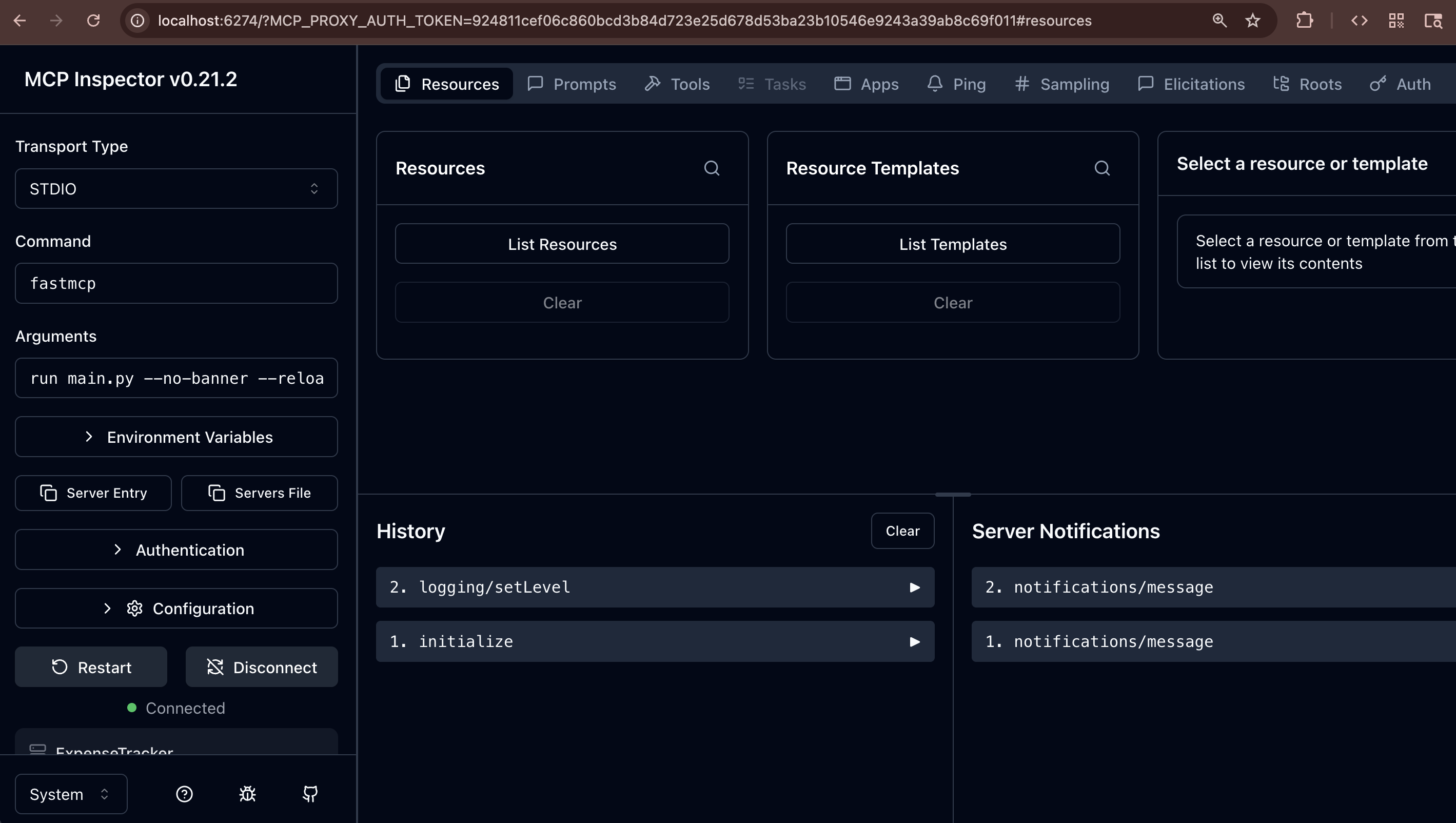Screen dimensions: 1456x823
Task: Go to the Apps tab
Action: point(867,84)
